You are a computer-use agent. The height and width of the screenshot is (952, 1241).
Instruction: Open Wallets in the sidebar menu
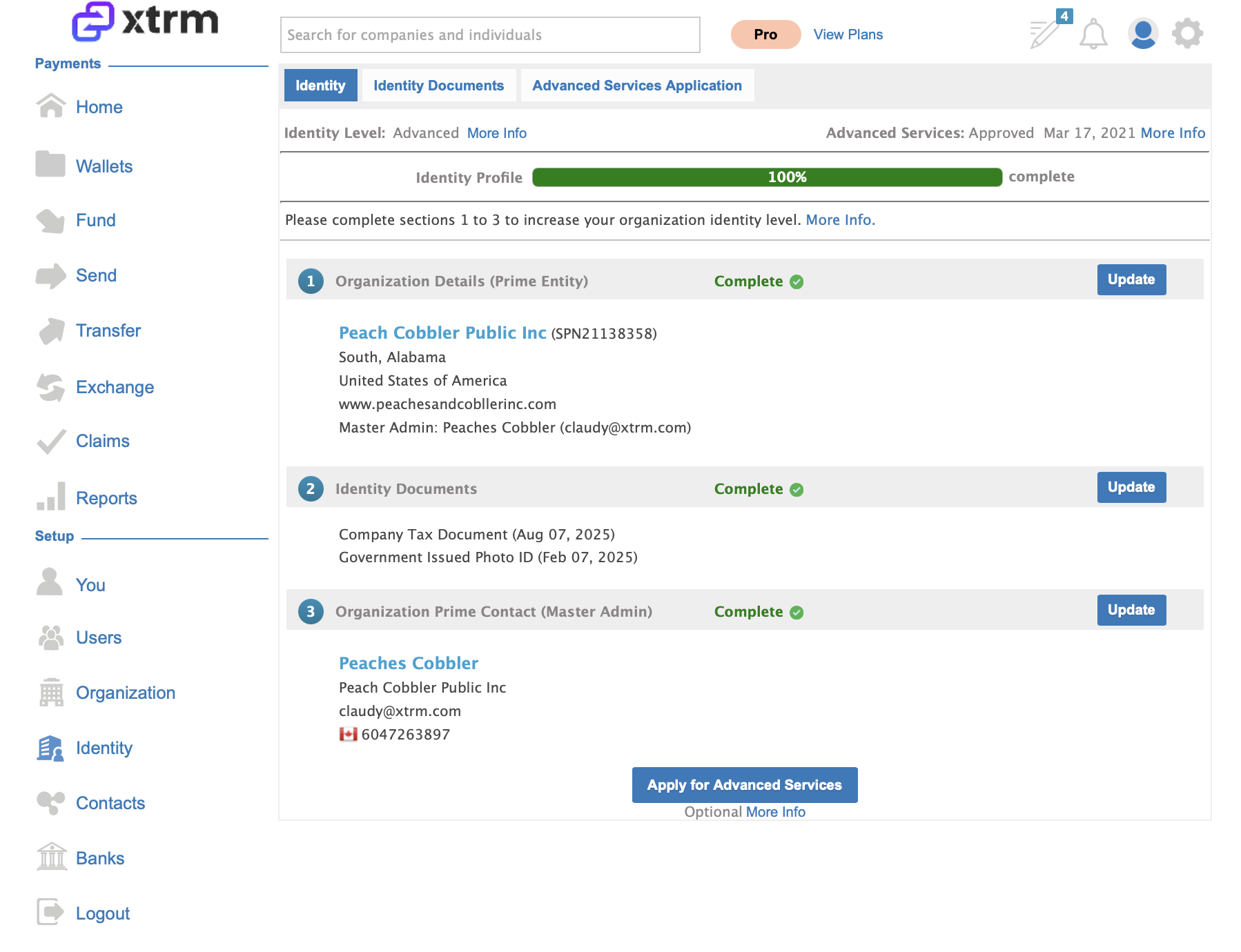point(104,166)
